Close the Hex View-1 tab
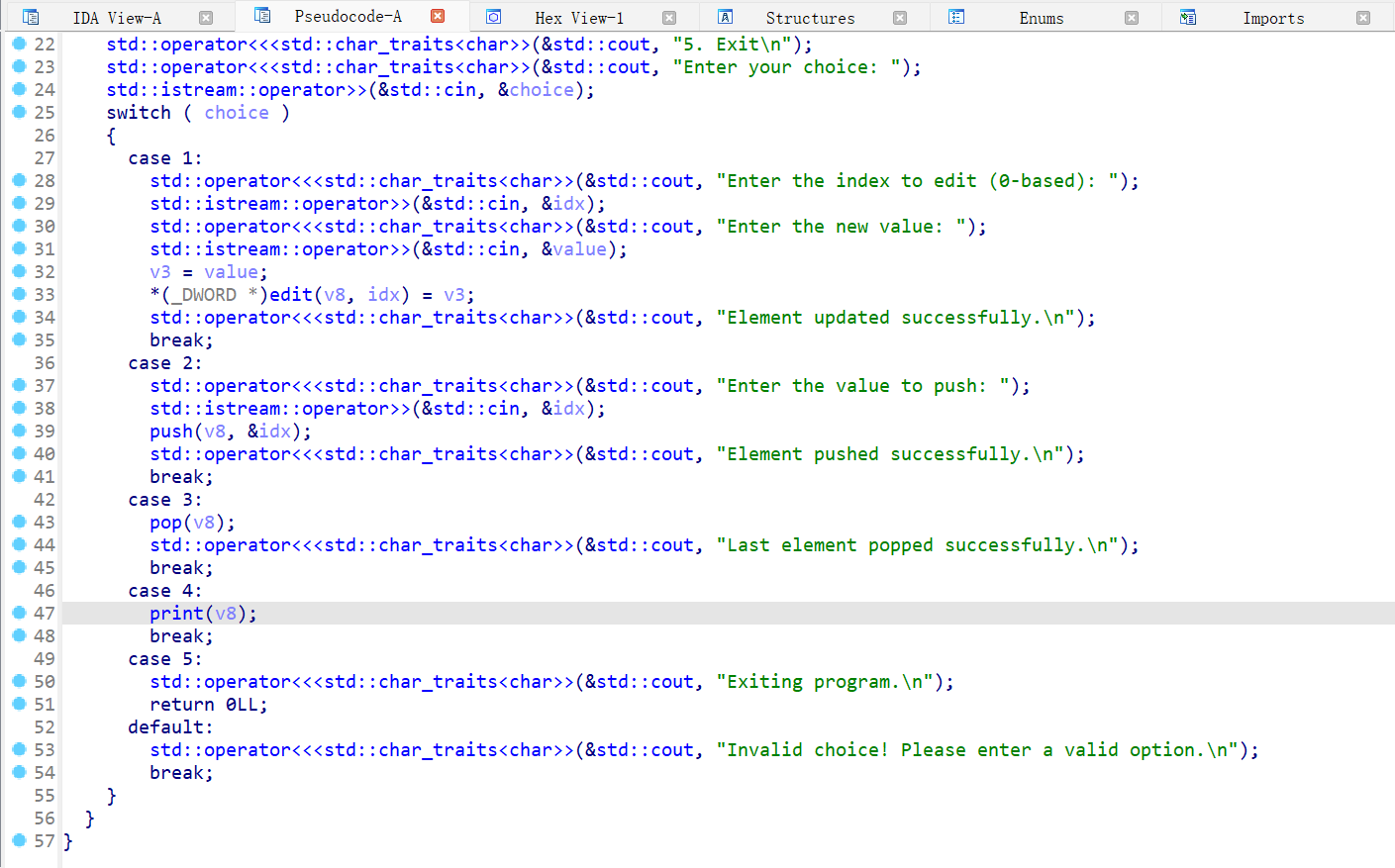This screenshot has width=1395, height=868. point(669,18)
